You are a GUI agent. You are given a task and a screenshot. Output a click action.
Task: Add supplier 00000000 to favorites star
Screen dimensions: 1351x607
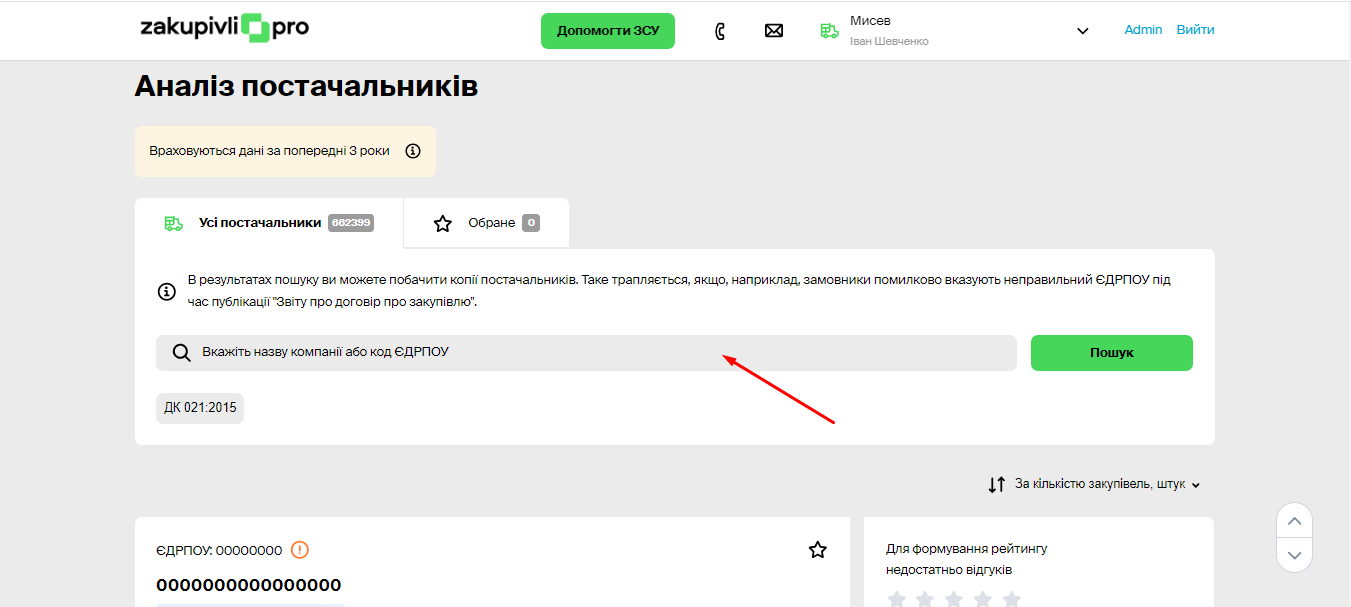pyautogui.click(x=818, y=549)
